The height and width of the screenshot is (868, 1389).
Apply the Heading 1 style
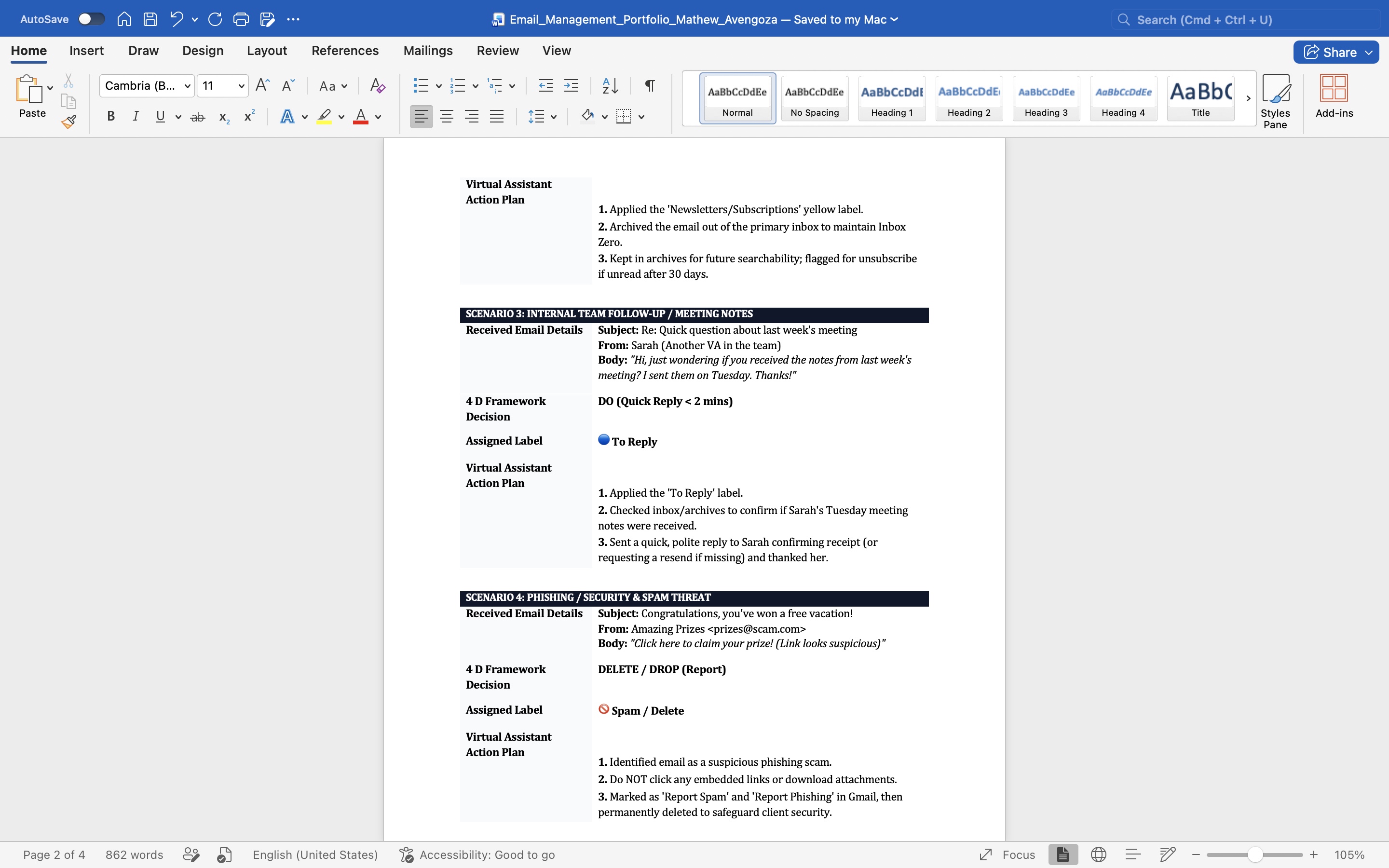click(892, 97)
